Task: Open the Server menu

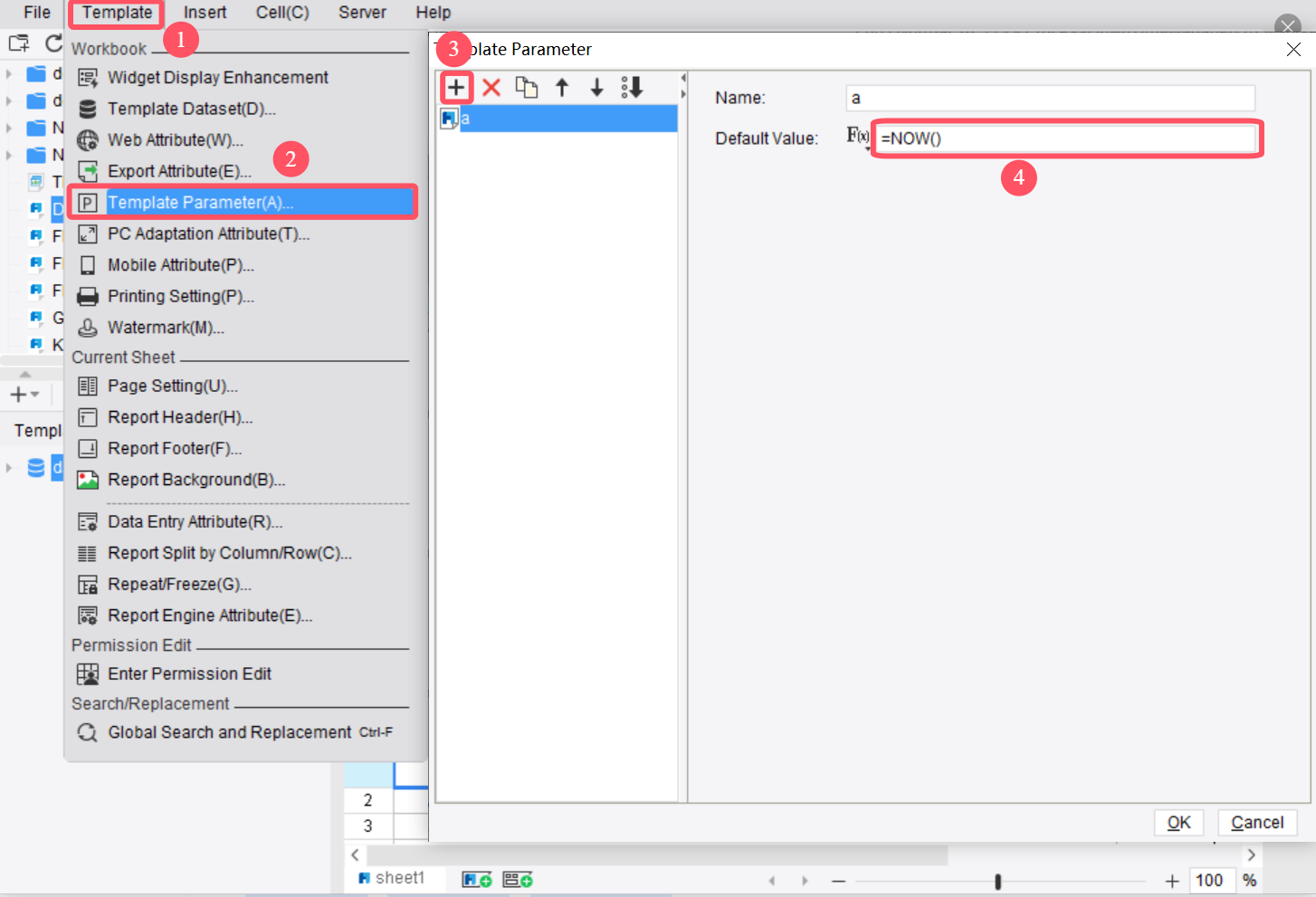Action: 362,13
